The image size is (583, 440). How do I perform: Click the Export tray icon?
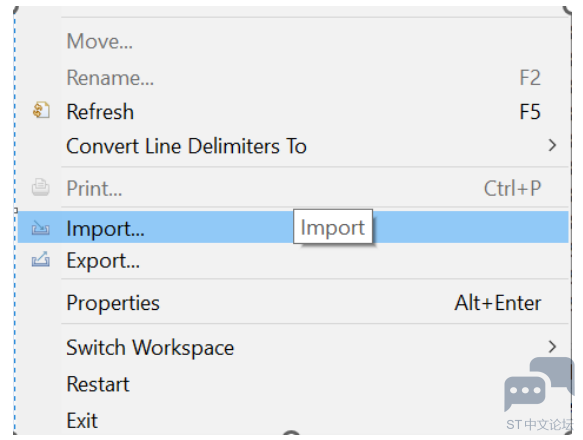(x=41, y=259)
